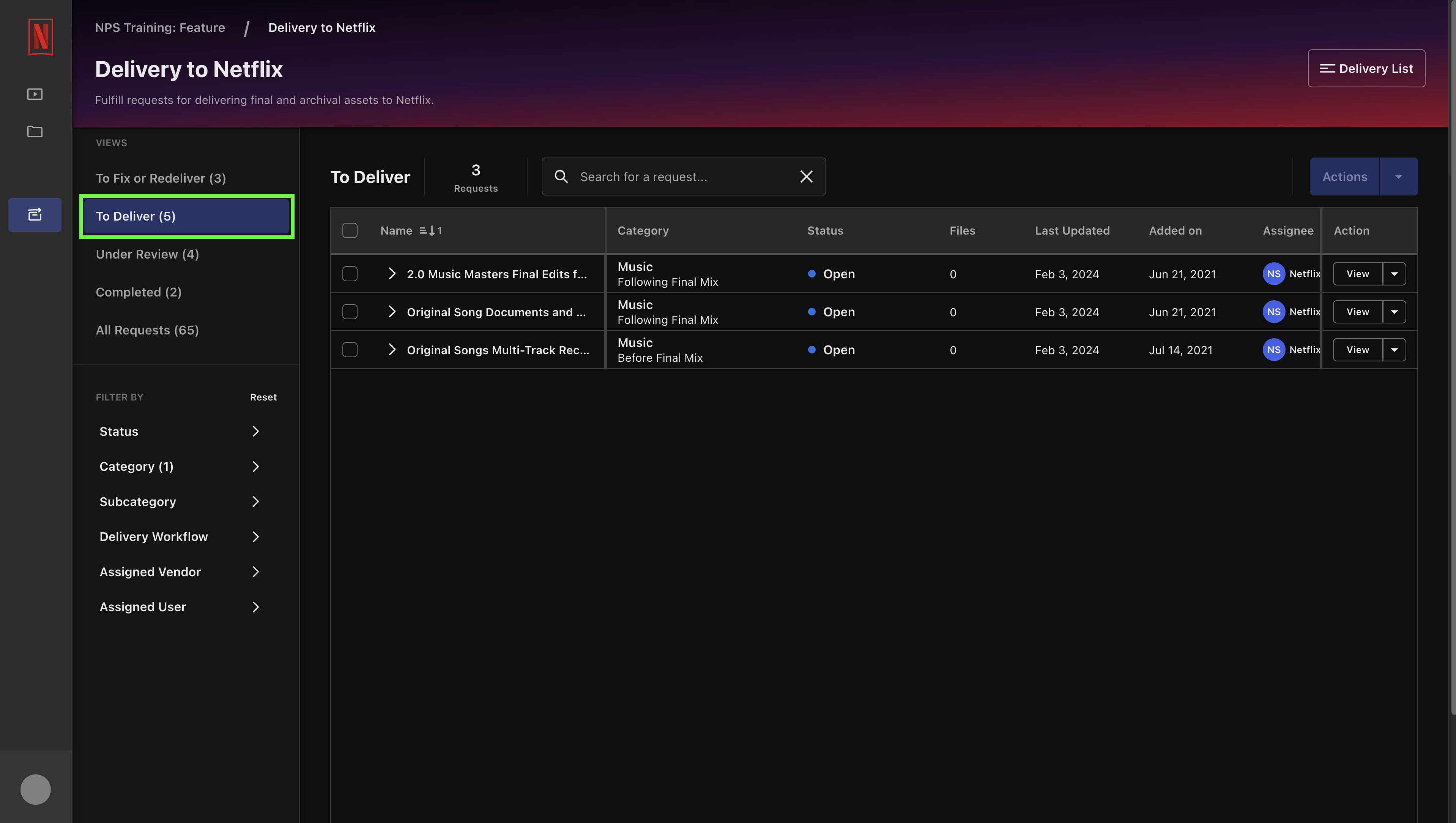Screen dimensions: 1456x823
Task: Sort by the Assignee column header
Action: 1288,231
